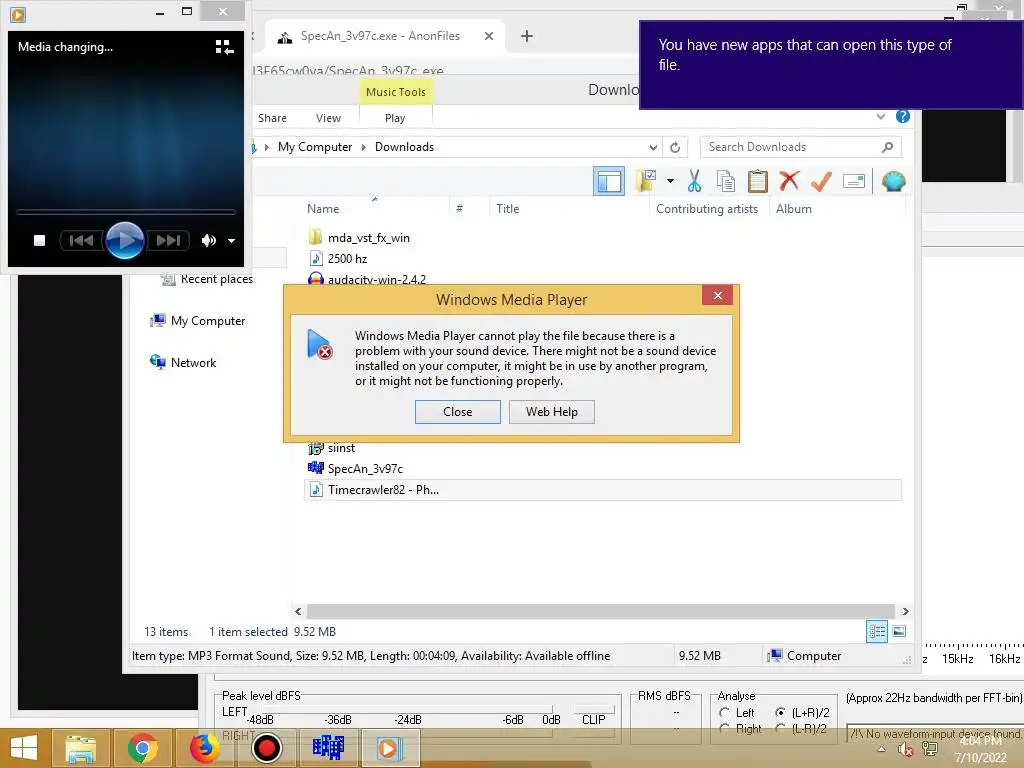Screen dimensions: 1024x768
Task: Open a new browser tab with plus button
Action: click(527, 36)
